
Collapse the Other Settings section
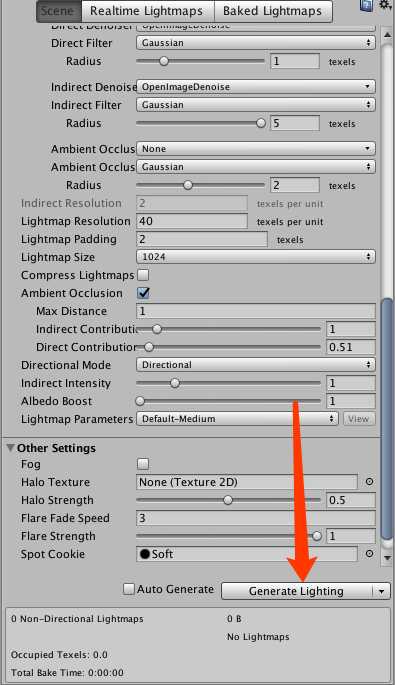tap(11, 448)
